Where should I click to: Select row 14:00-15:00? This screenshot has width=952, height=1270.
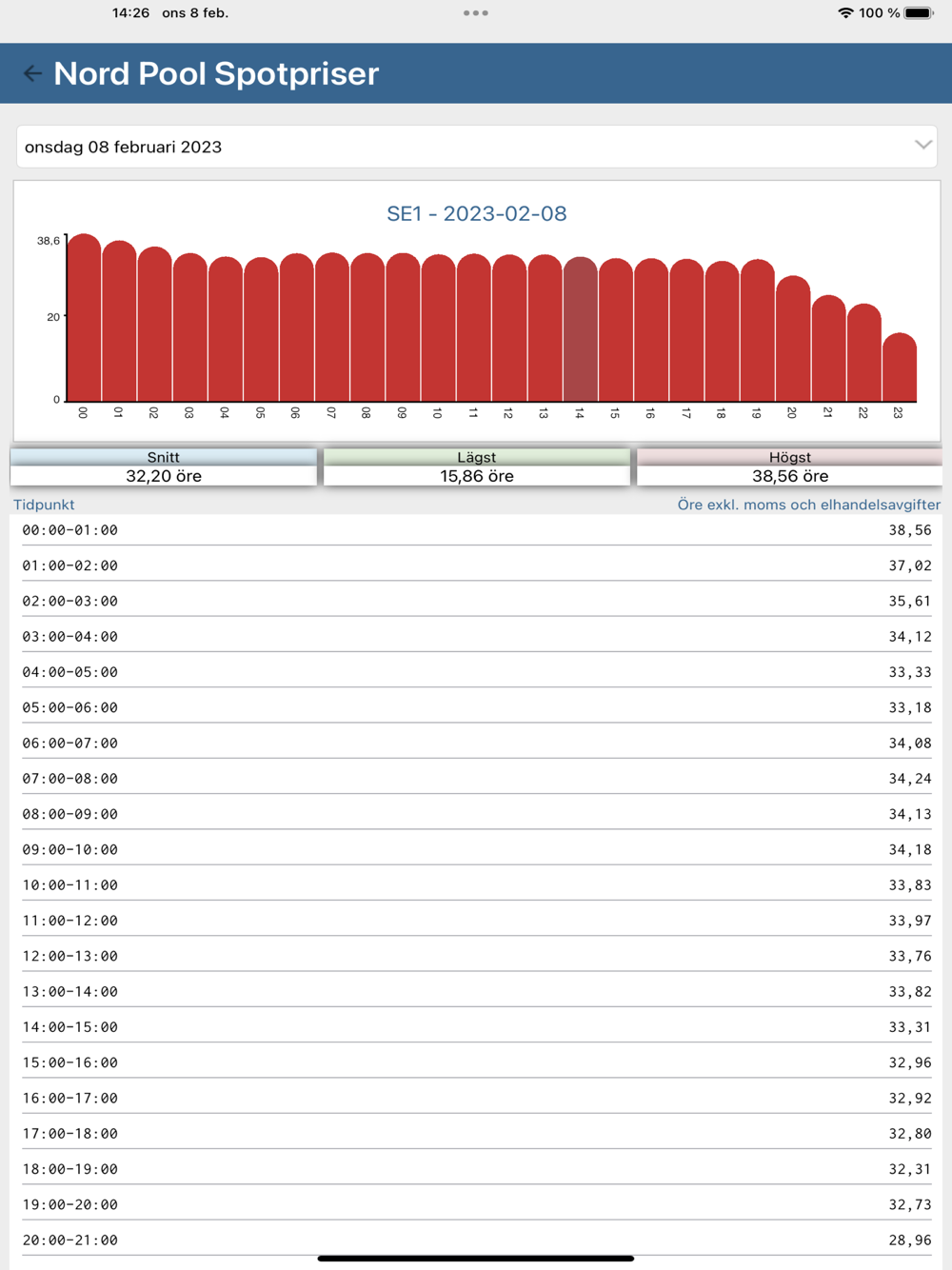pos(476,1027)
